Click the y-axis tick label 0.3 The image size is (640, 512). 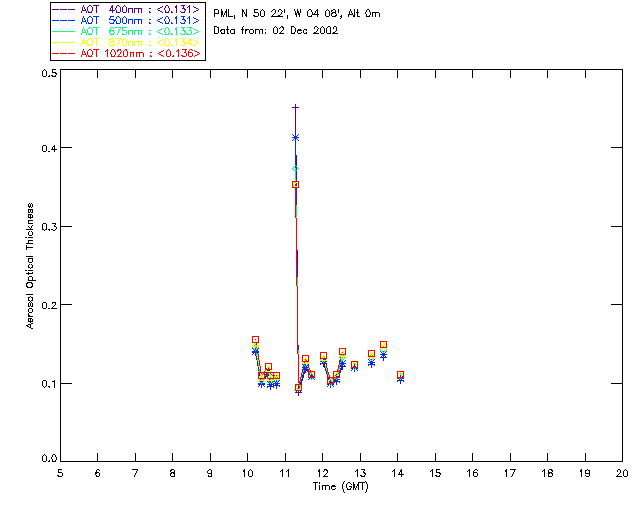coord(49,227)
